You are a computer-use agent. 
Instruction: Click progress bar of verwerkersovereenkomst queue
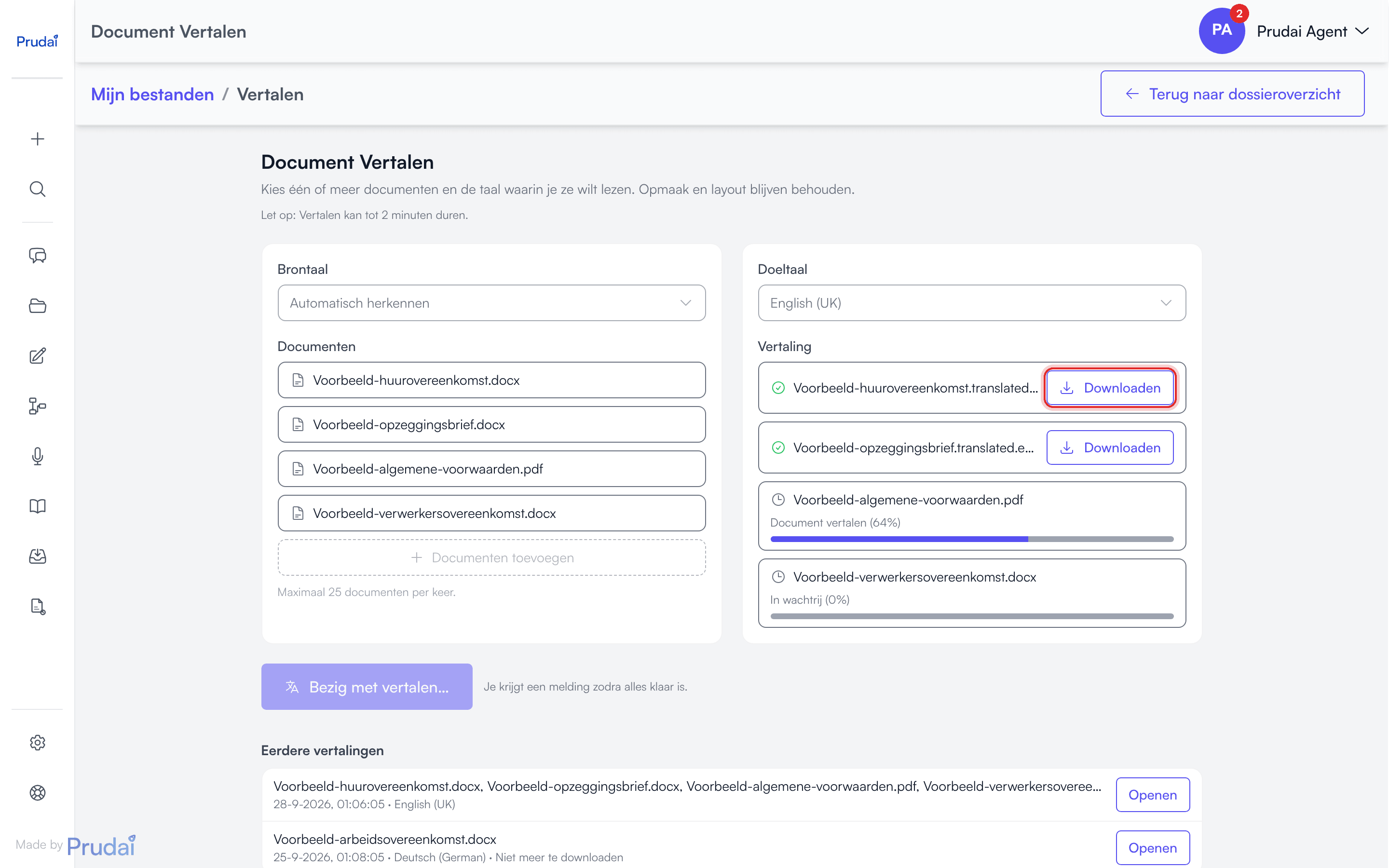[x=972, y=616]
